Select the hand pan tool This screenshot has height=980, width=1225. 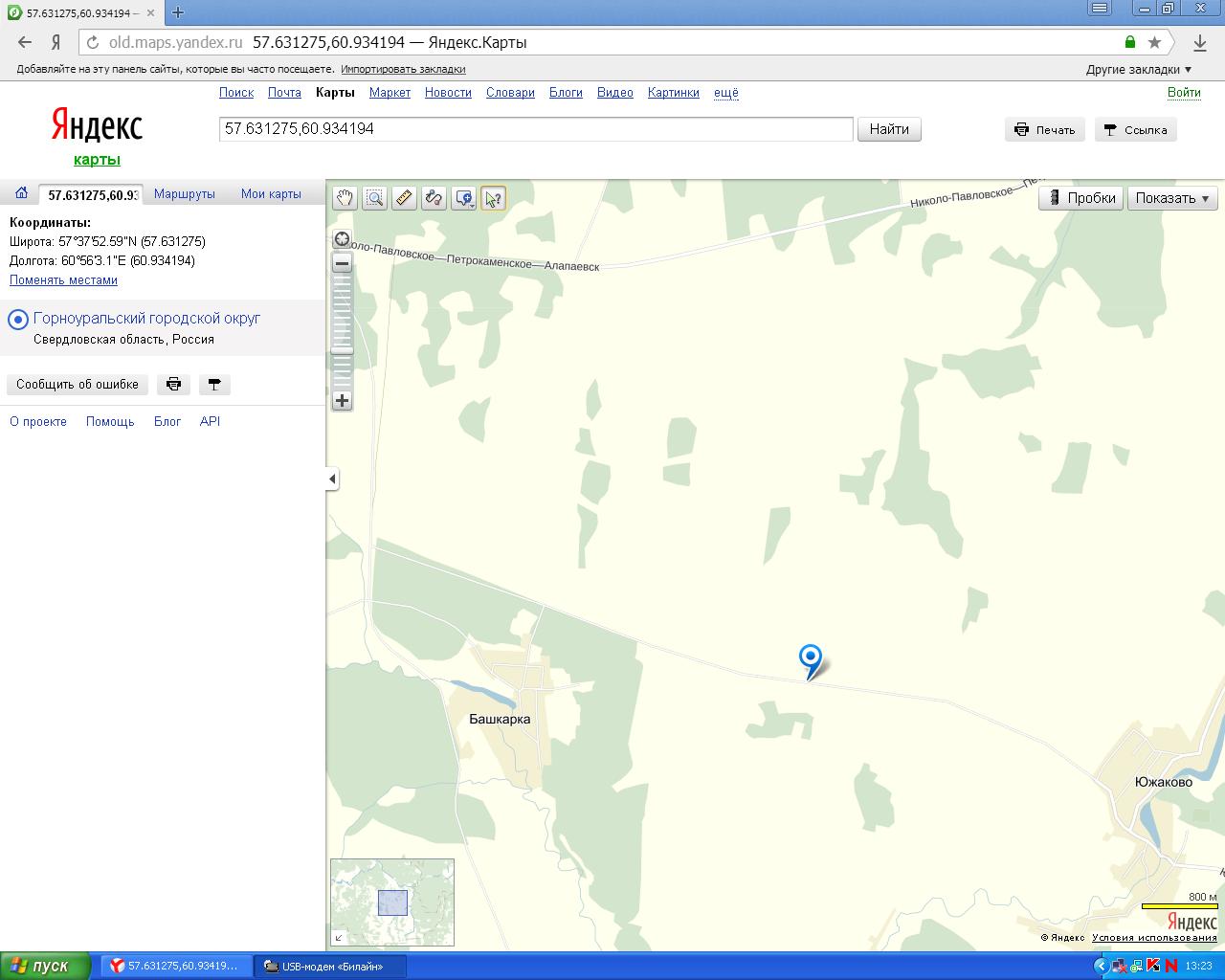[345, 198]
